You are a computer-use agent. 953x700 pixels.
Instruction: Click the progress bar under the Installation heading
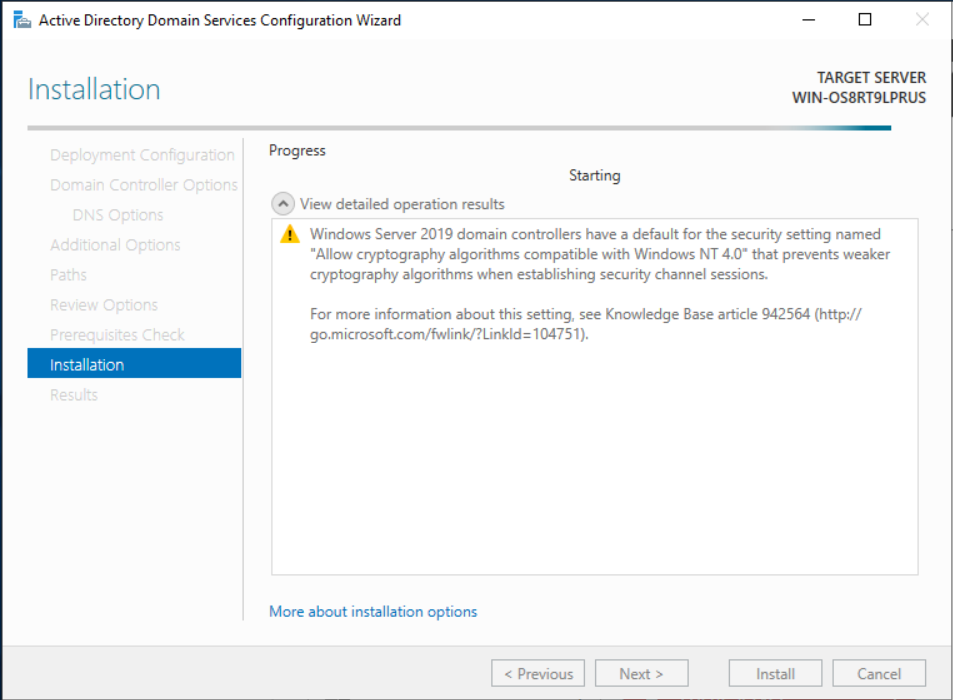tap(459, 128)
